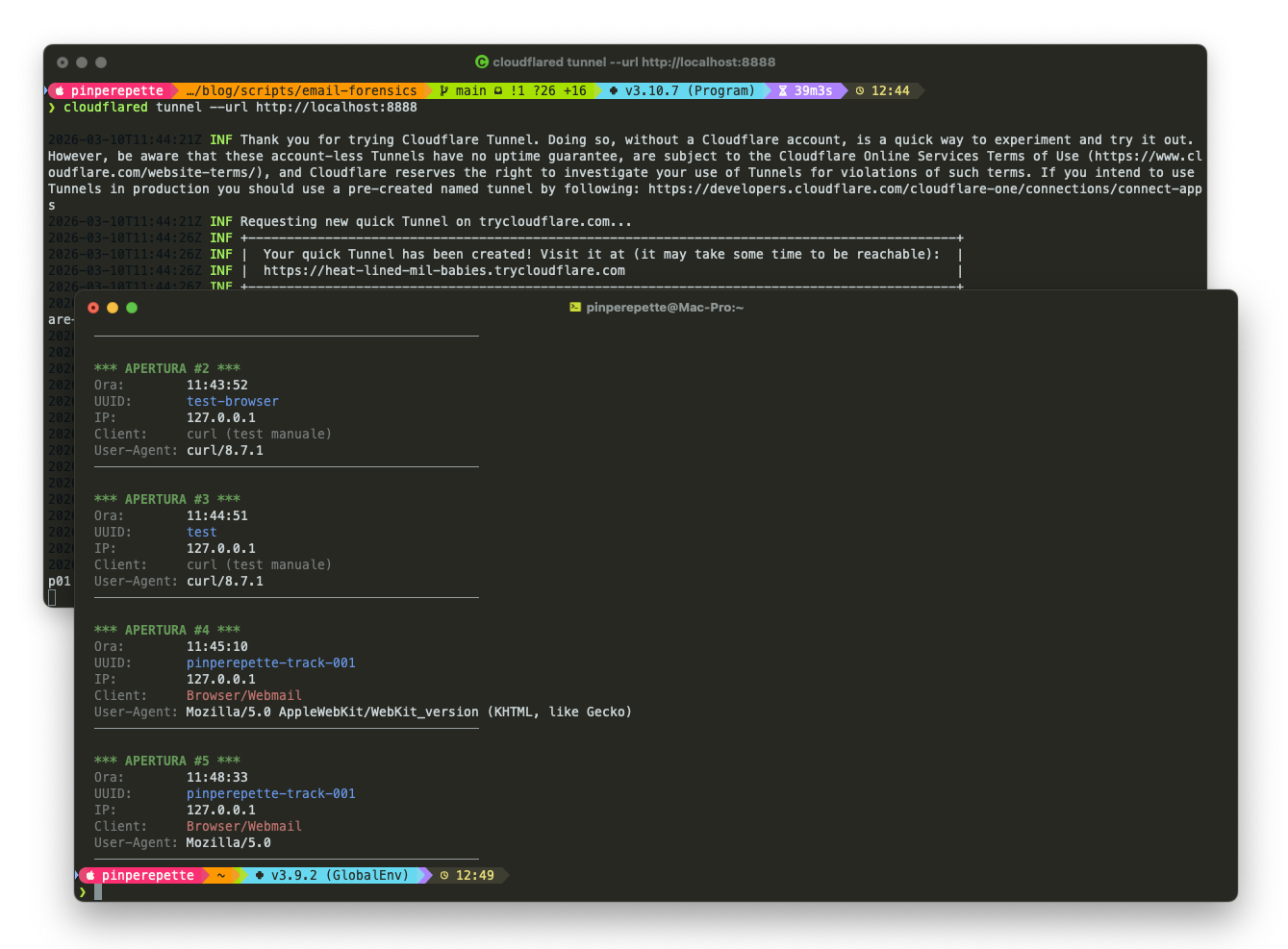1288x949 pixels.
Task: Click the hourglass icon showing 39m3s
Action: (x=783, y=90)
